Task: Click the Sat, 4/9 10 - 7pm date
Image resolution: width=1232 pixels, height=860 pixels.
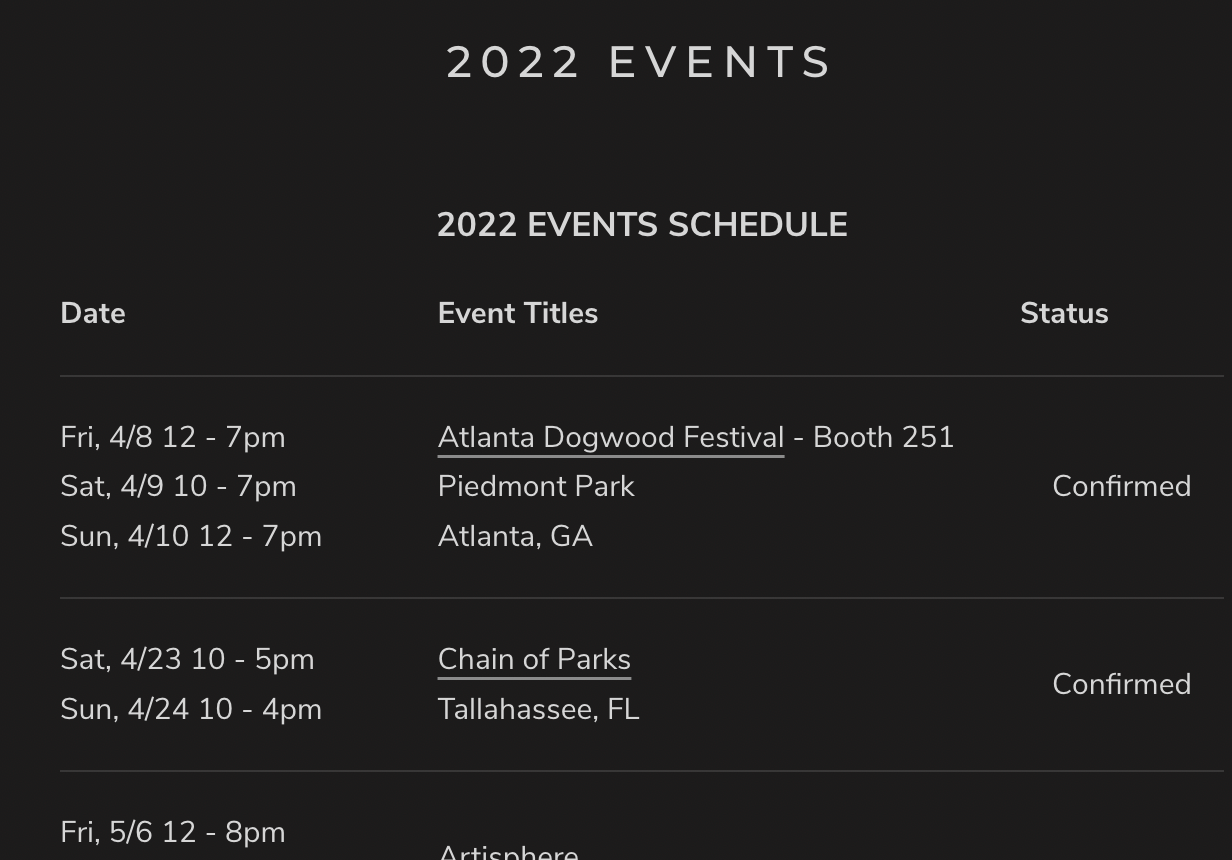Action: click(x=178, y=487)
